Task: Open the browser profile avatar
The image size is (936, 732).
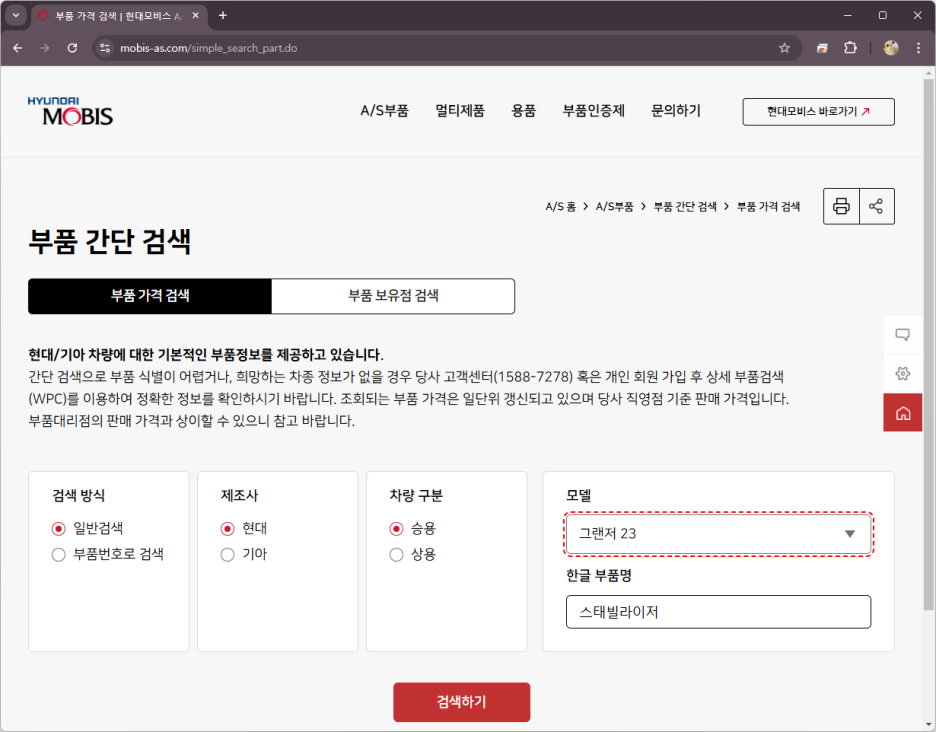Action: 891,48
